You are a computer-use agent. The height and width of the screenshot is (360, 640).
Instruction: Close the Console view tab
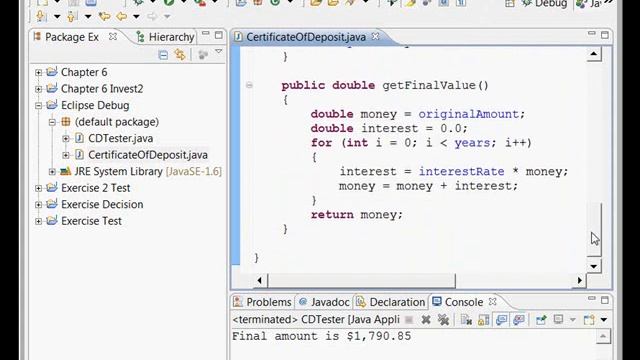coord(493,302)
